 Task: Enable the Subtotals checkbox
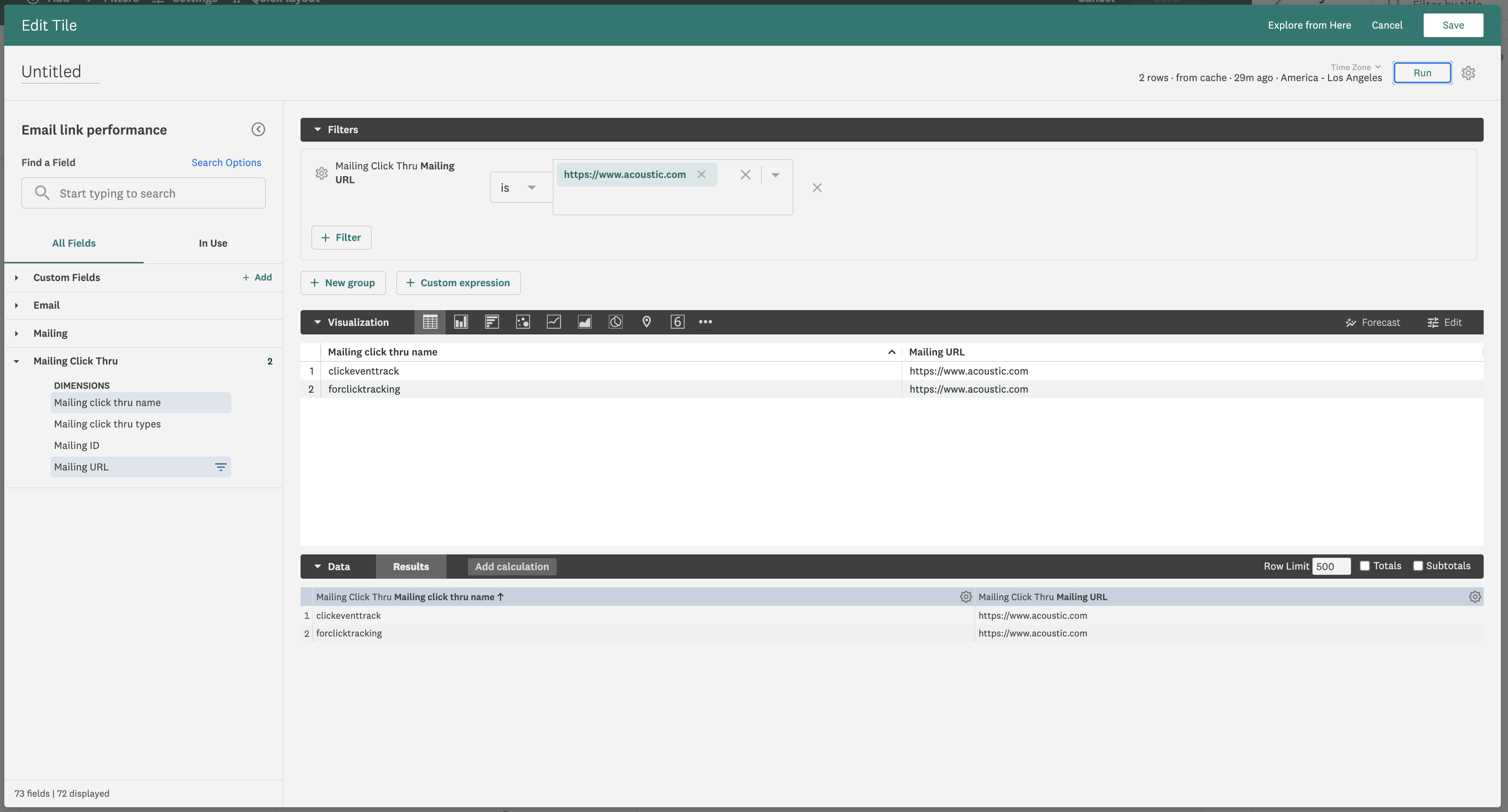point(1418,565)
